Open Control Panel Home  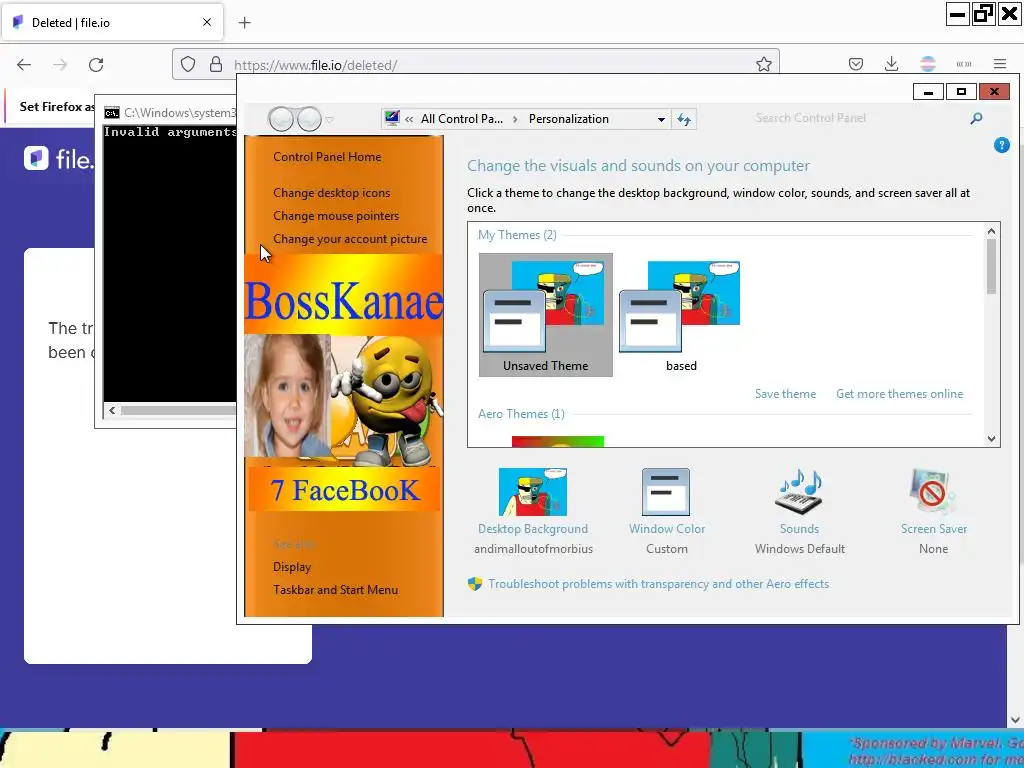click(x=327, y=157)
